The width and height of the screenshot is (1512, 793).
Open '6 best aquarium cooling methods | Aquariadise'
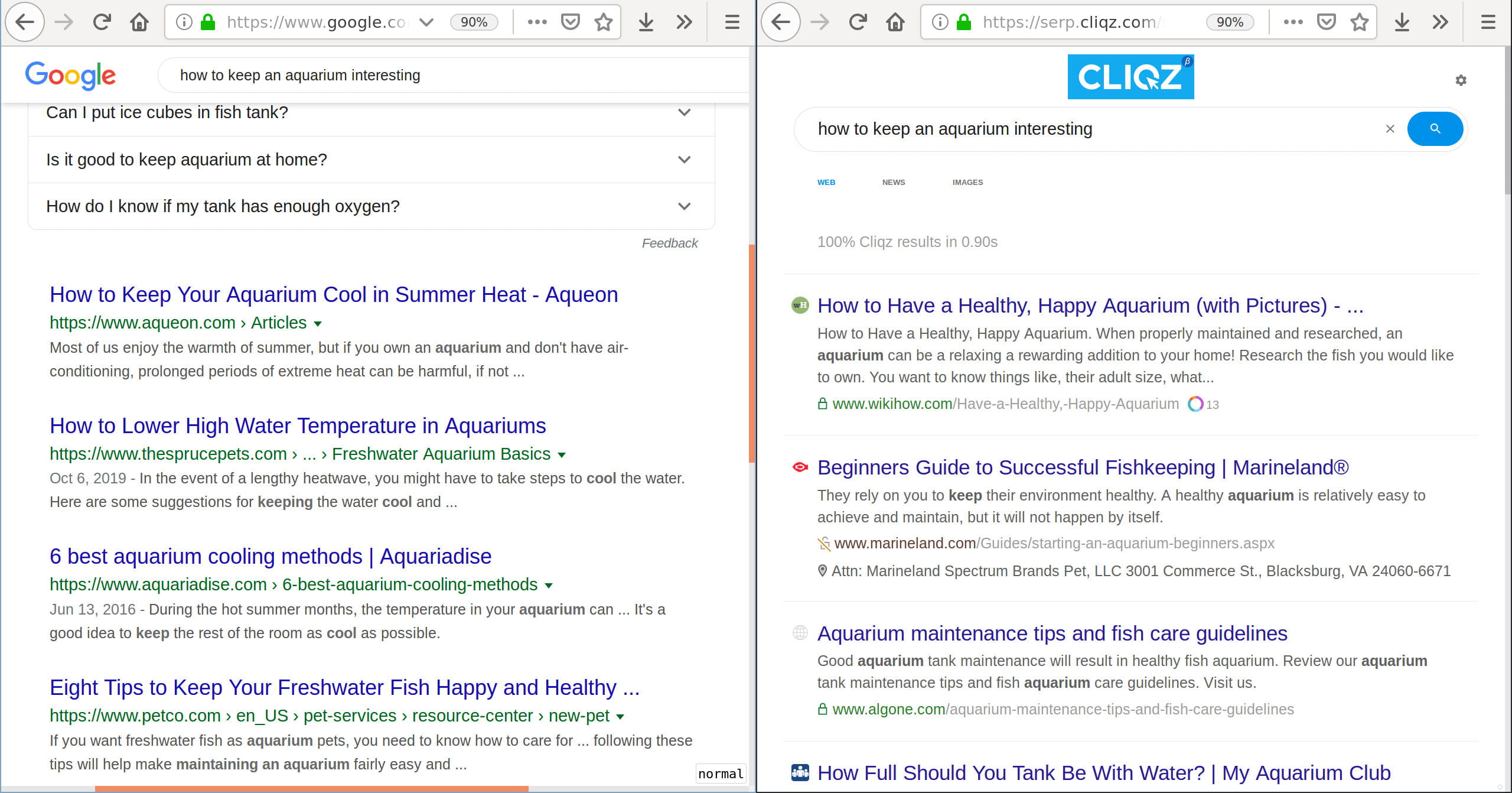pos(271,556)
